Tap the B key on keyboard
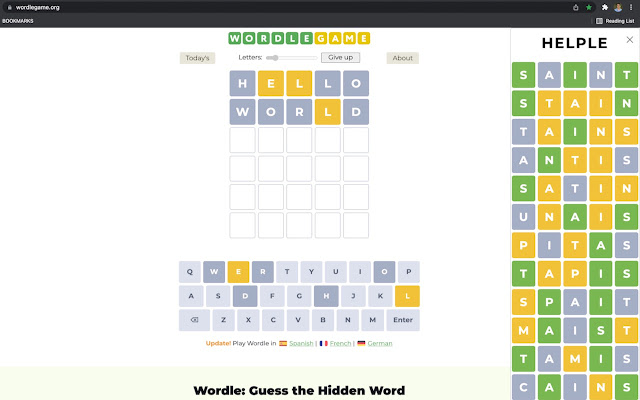Screen dimensions: 640x400 coord(323,320)
